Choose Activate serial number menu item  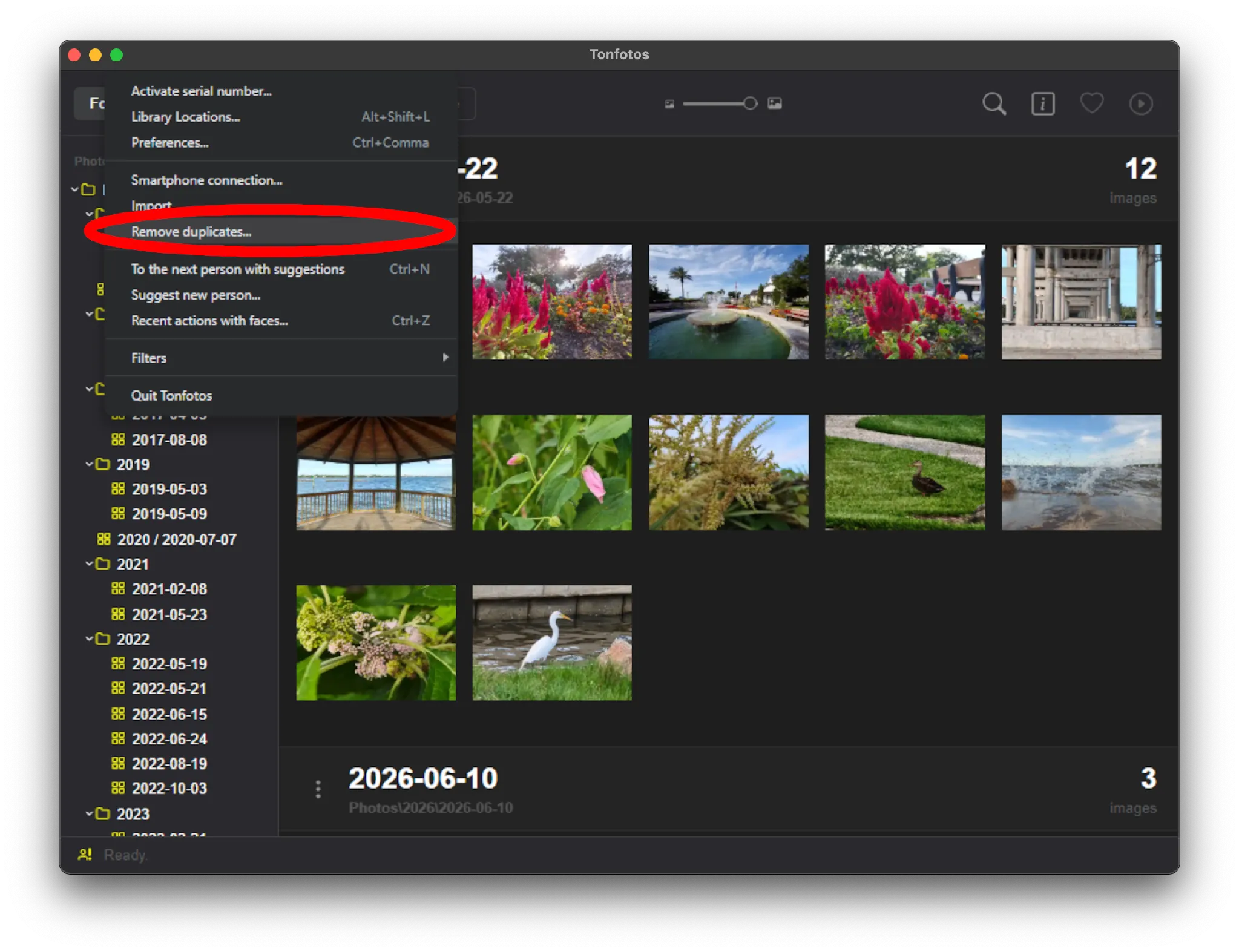tap(281, 91)
